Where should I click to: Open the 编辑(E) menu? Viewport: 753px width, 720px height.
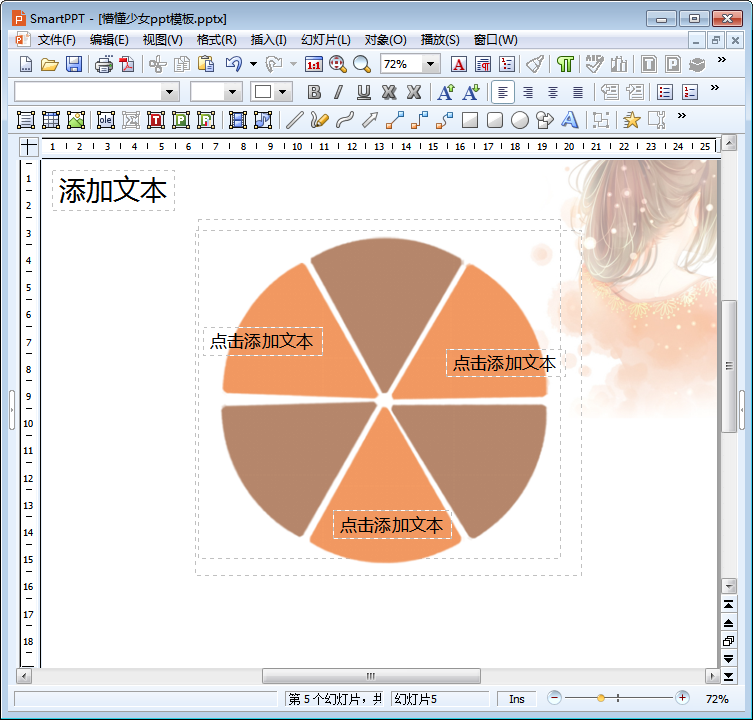pyautogui.click(x=109, y=40)
